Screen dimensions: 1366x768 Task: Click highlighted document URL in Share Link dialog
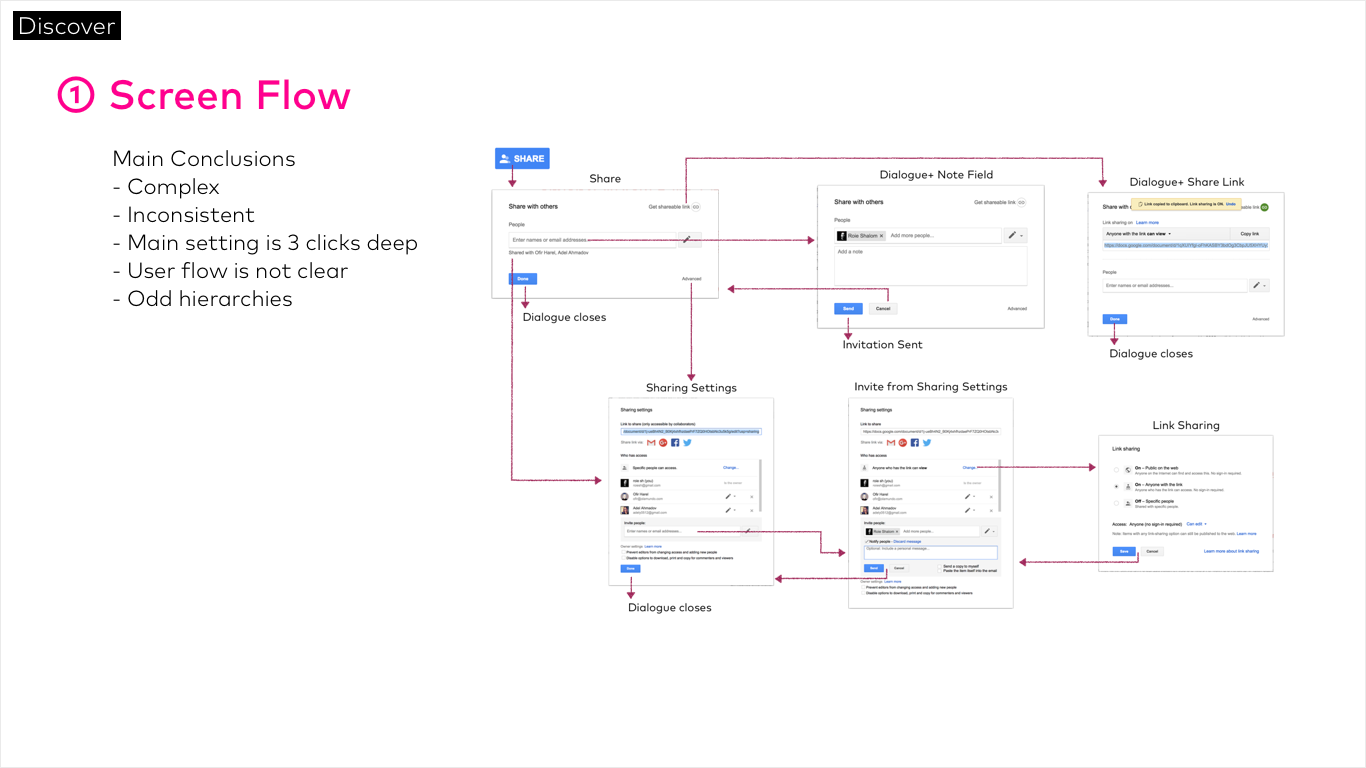(x=1186, y=245)
